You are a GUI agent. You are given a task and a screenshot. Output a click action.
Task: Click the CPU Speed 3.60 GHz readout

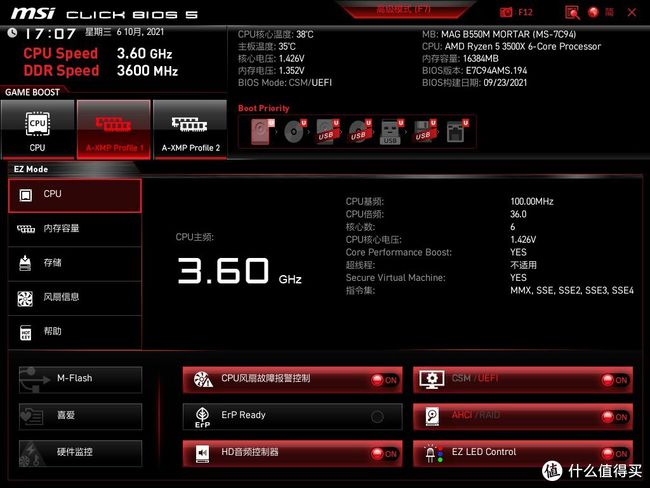[98, 53]
